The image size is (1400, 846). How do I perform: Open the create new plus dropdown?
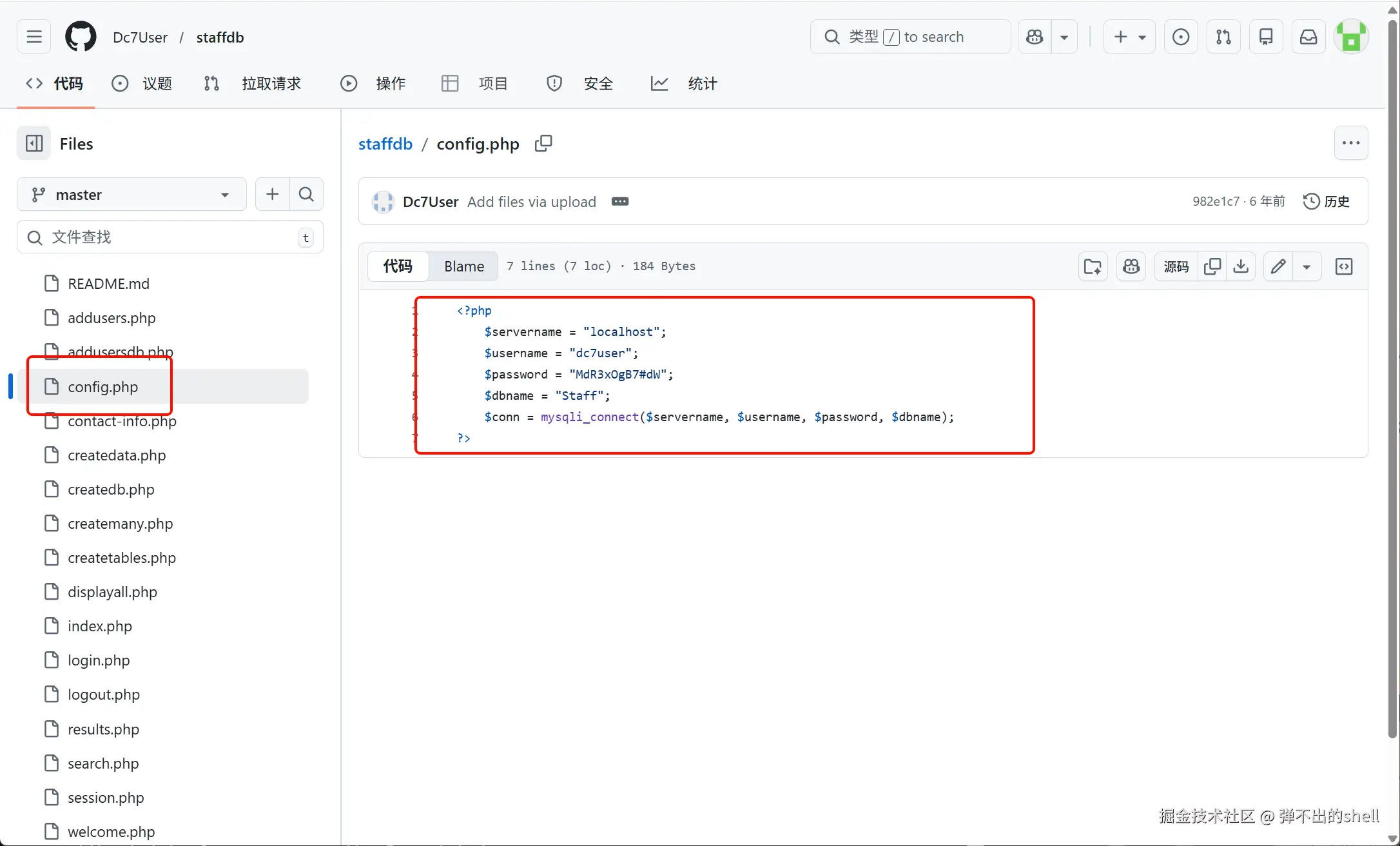[1129, 37]
